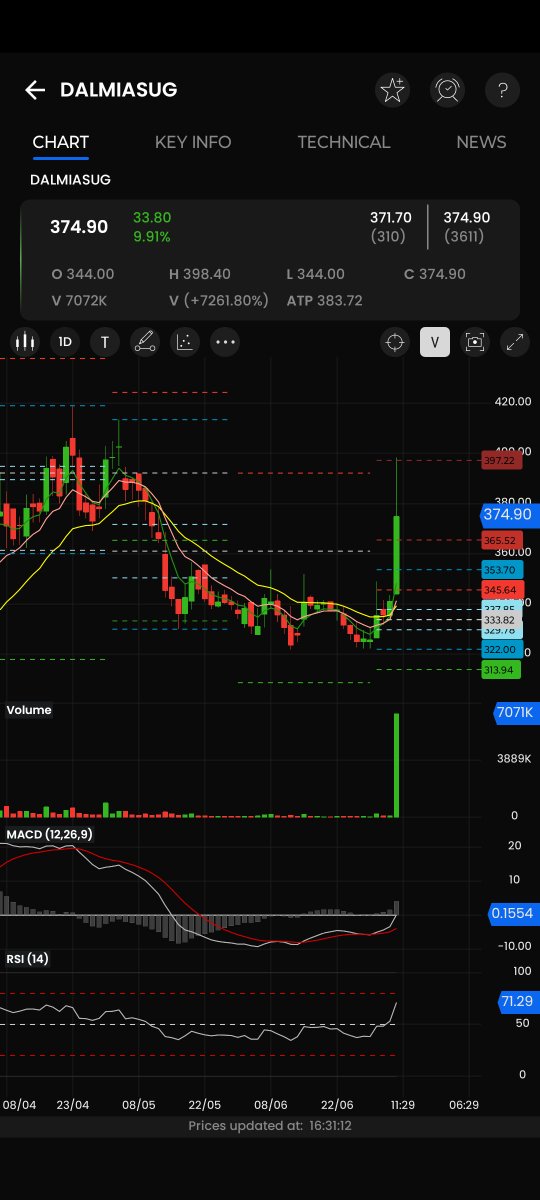The width and height of the screenshot is (540, 1200).
Task: Open the T text tool
Action: 105,342
